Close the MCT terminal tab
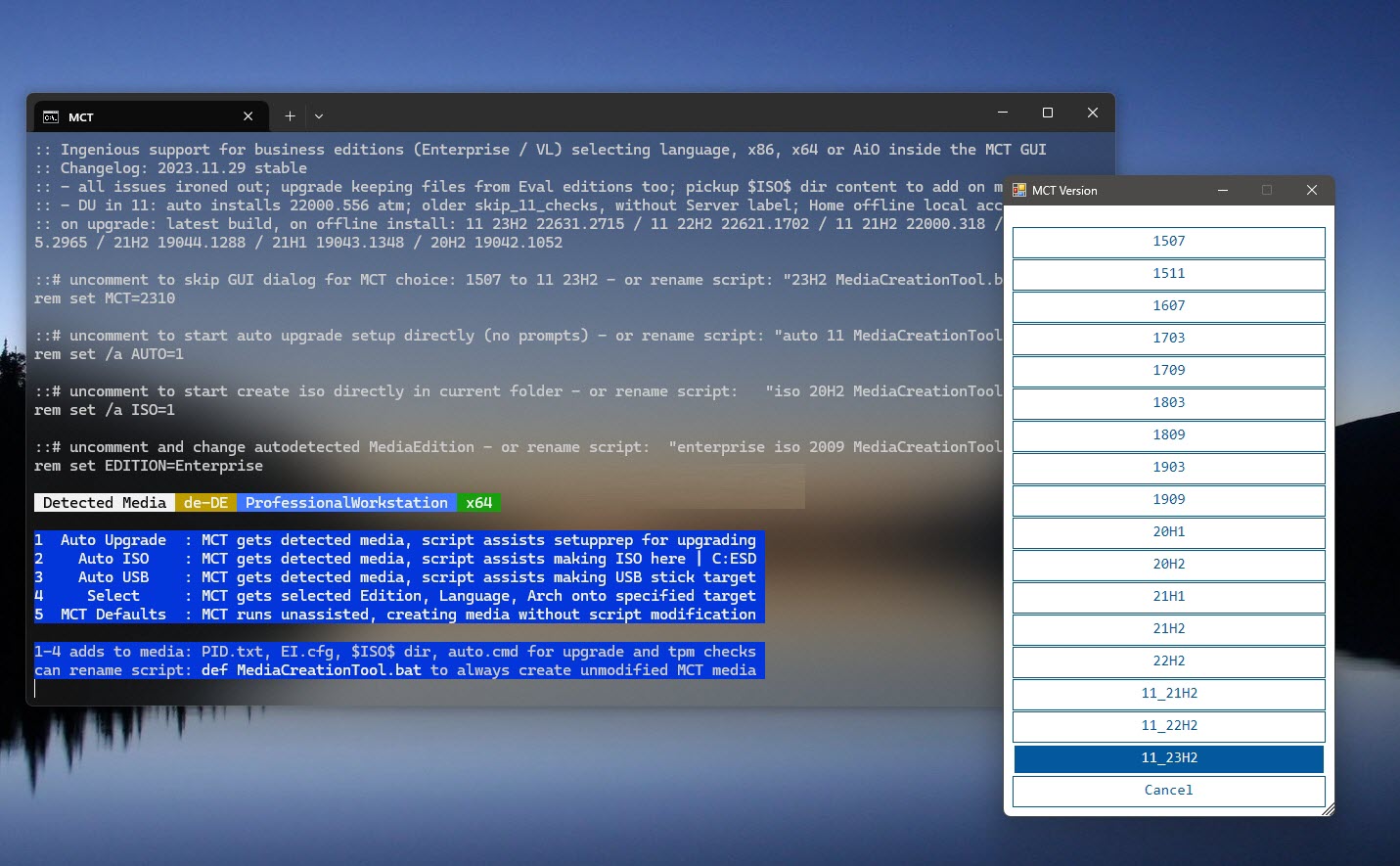1400x866 pixels. click(248, 116)
